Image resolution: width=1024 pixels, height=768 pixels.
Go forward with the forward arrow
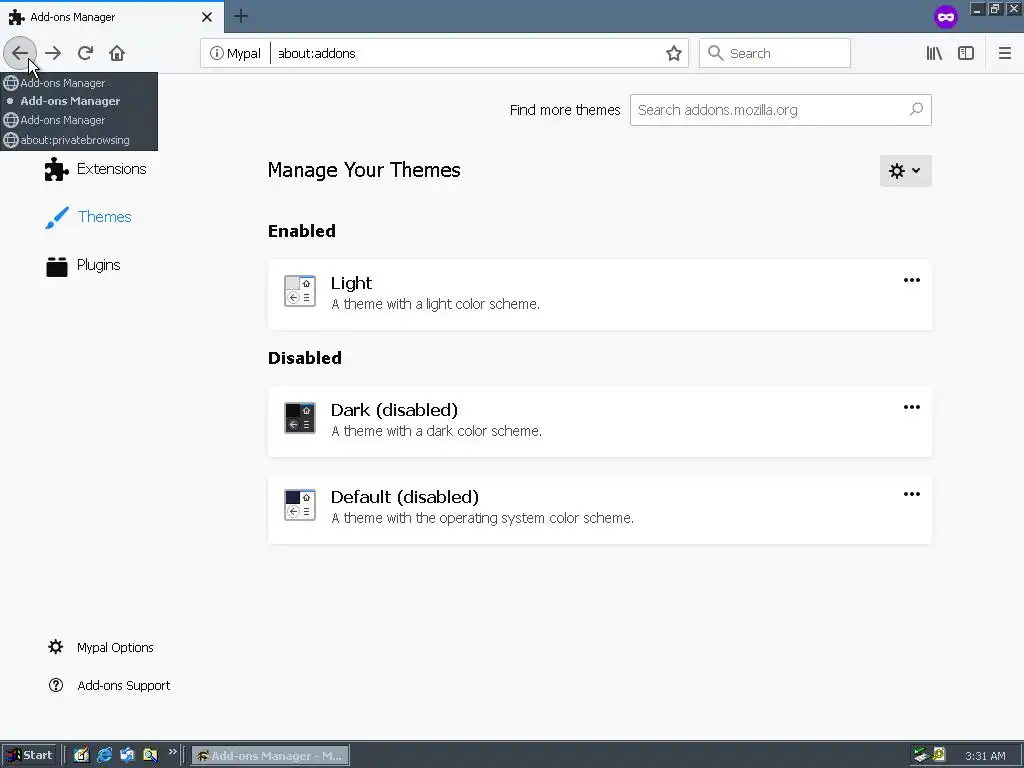53,53
